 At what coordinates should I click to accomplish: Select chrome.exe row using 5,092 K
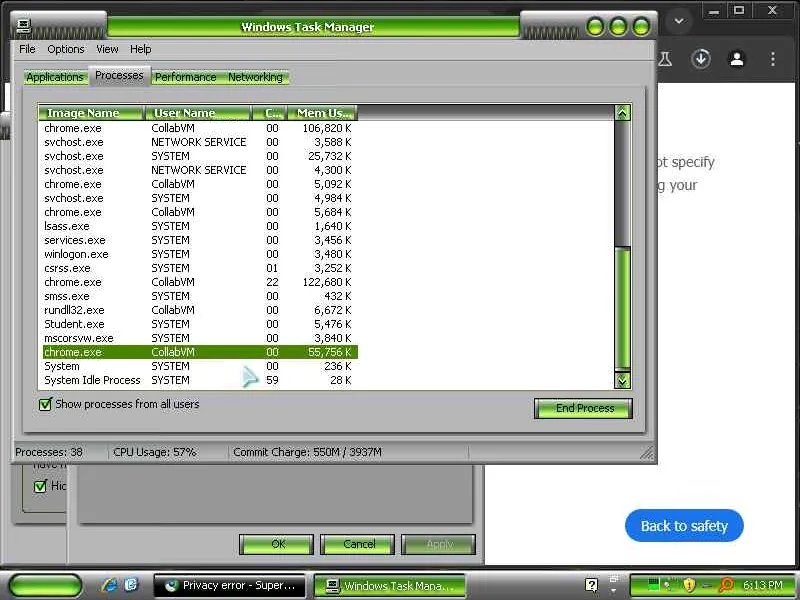[200, 184]
